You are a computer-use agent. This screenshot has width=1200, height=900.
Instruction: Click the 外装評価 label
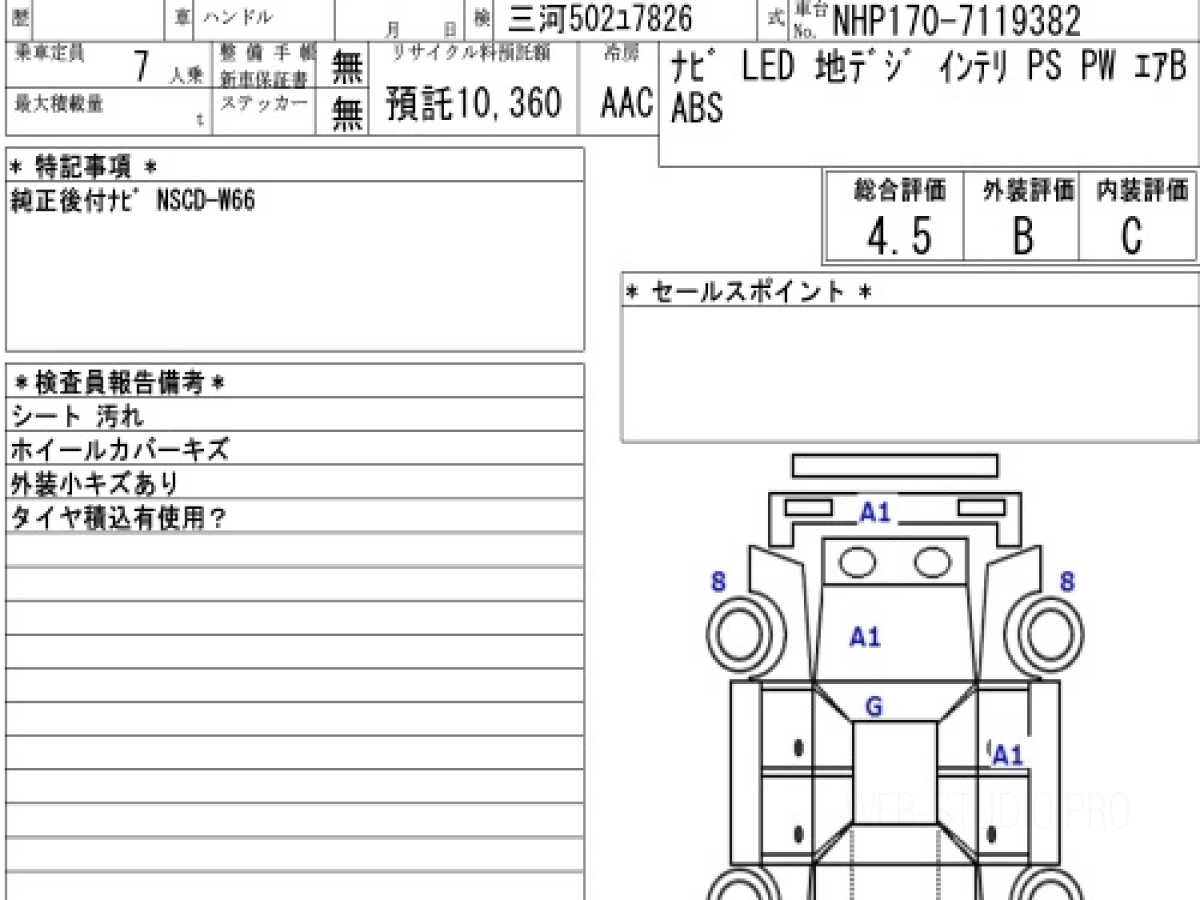[1028, 189]
